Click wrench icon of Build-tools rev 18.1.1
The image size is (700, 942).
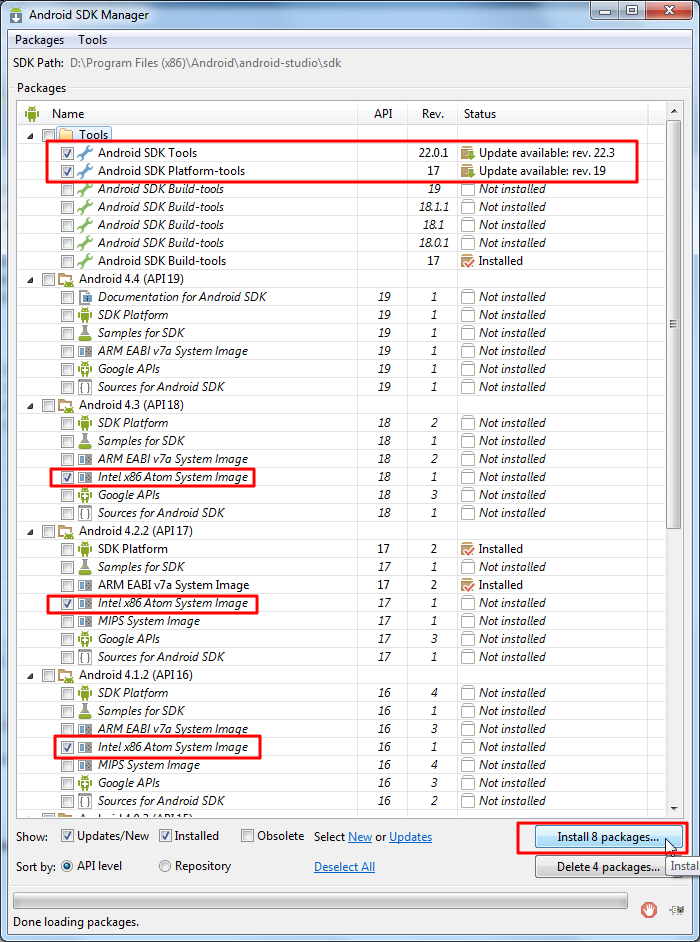coord(85,207)
